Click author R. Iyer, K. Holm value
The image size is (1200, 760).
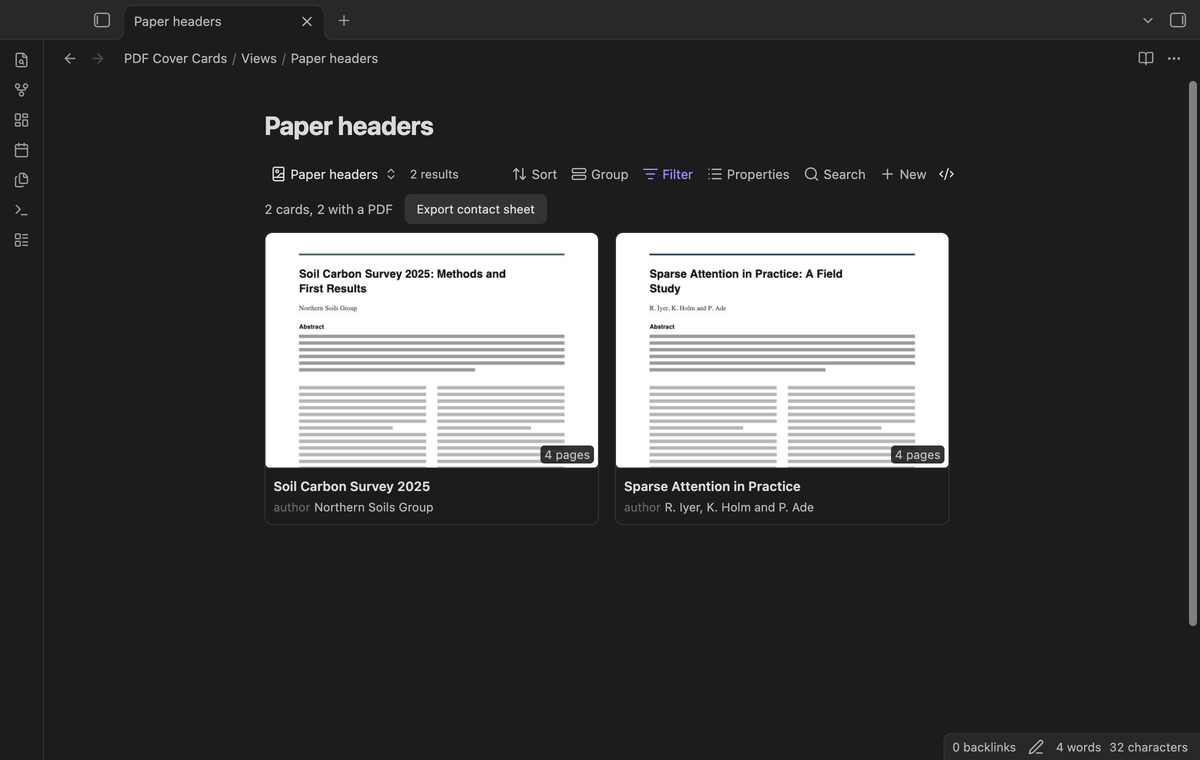point(739,507)
